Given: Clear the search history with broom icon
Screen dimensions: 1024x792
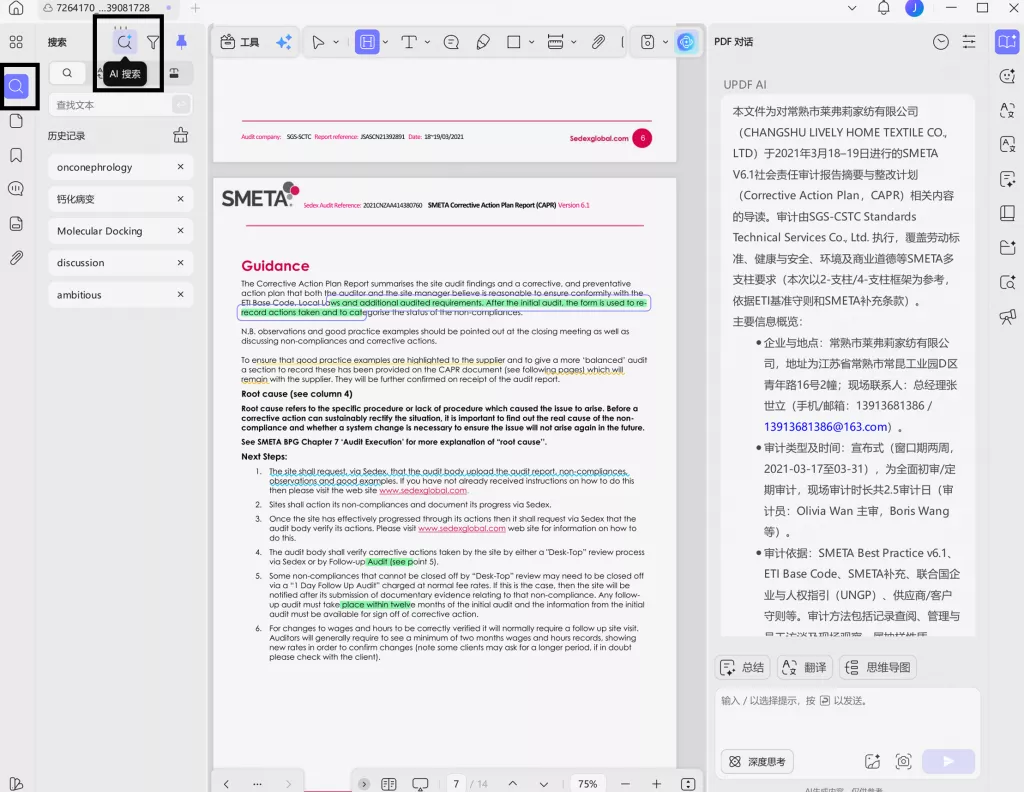Looking at the screenshot, I should pyautogui.click(x=181, y=136).
